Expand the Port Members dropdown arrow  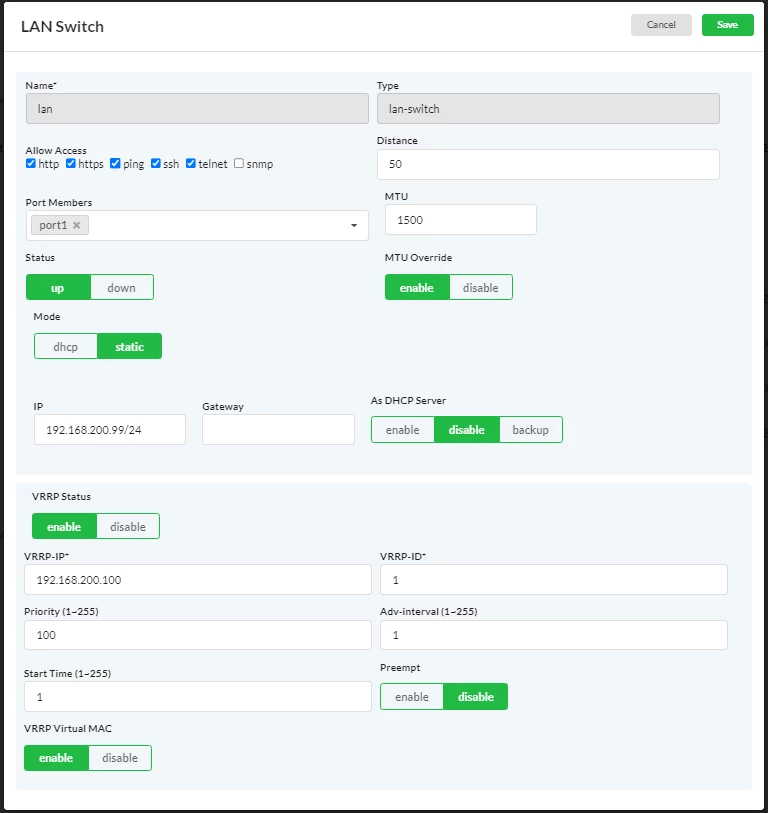[x=354, y=226]
